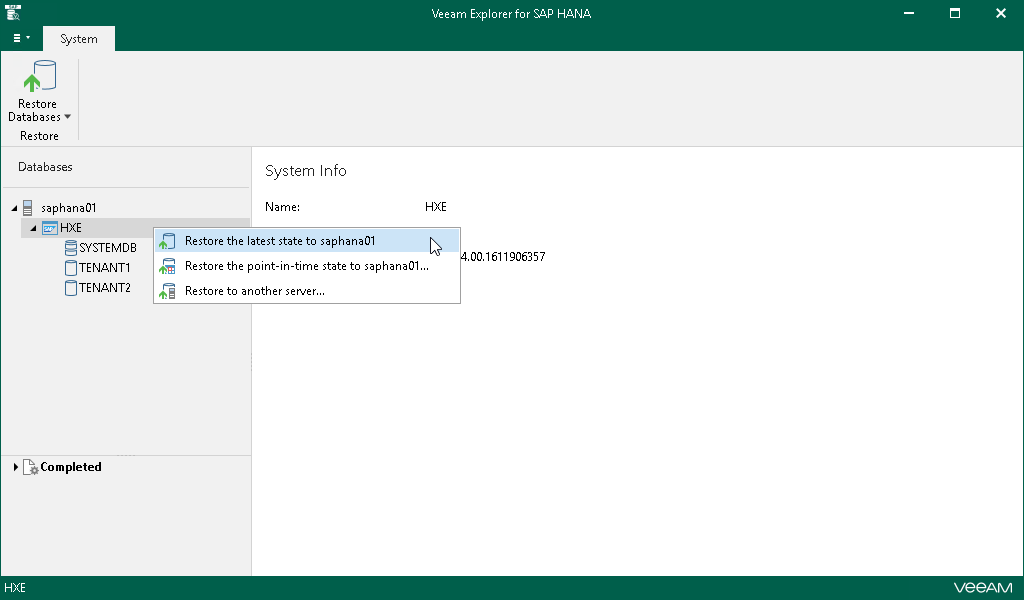1024x600 pixels.
Task: Minimize the Veeam Explorer window
Action: click(x=908, y=13)
